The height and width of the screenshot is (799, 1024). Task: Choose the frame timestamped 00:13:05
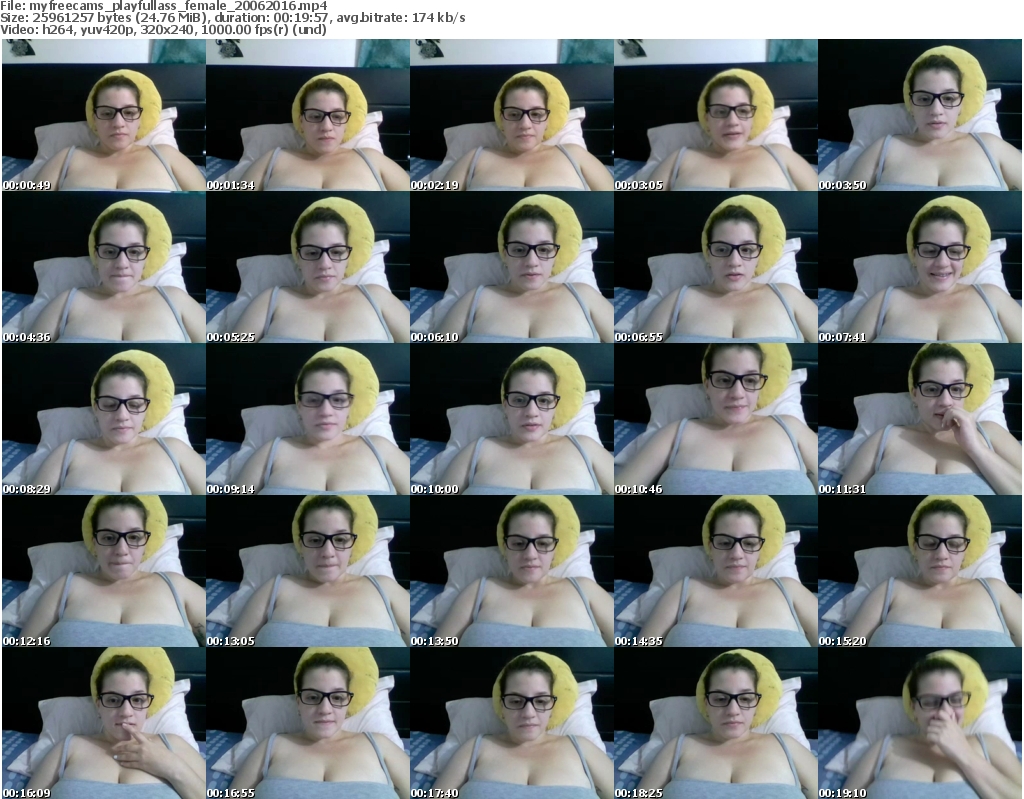(308, 571)
